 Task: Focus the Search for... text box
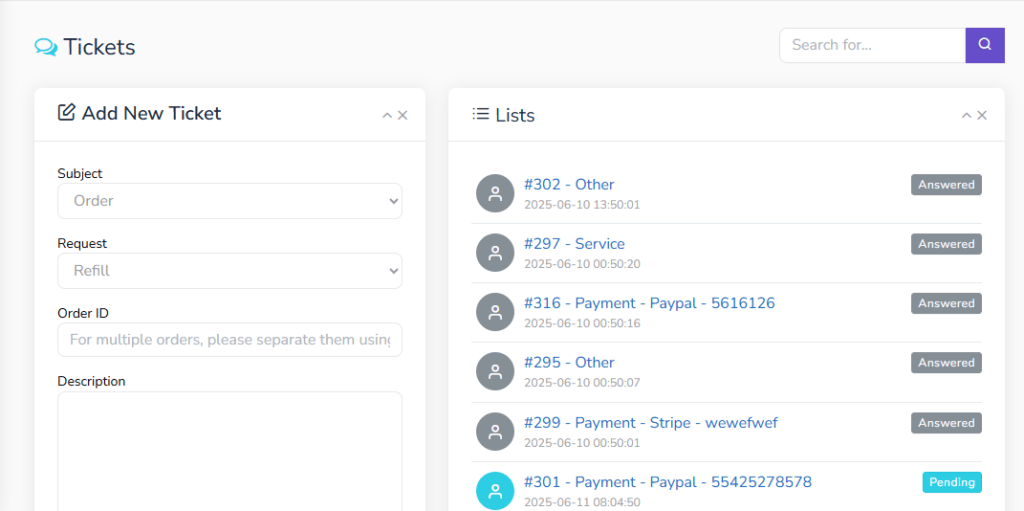[x=871, y=45]
